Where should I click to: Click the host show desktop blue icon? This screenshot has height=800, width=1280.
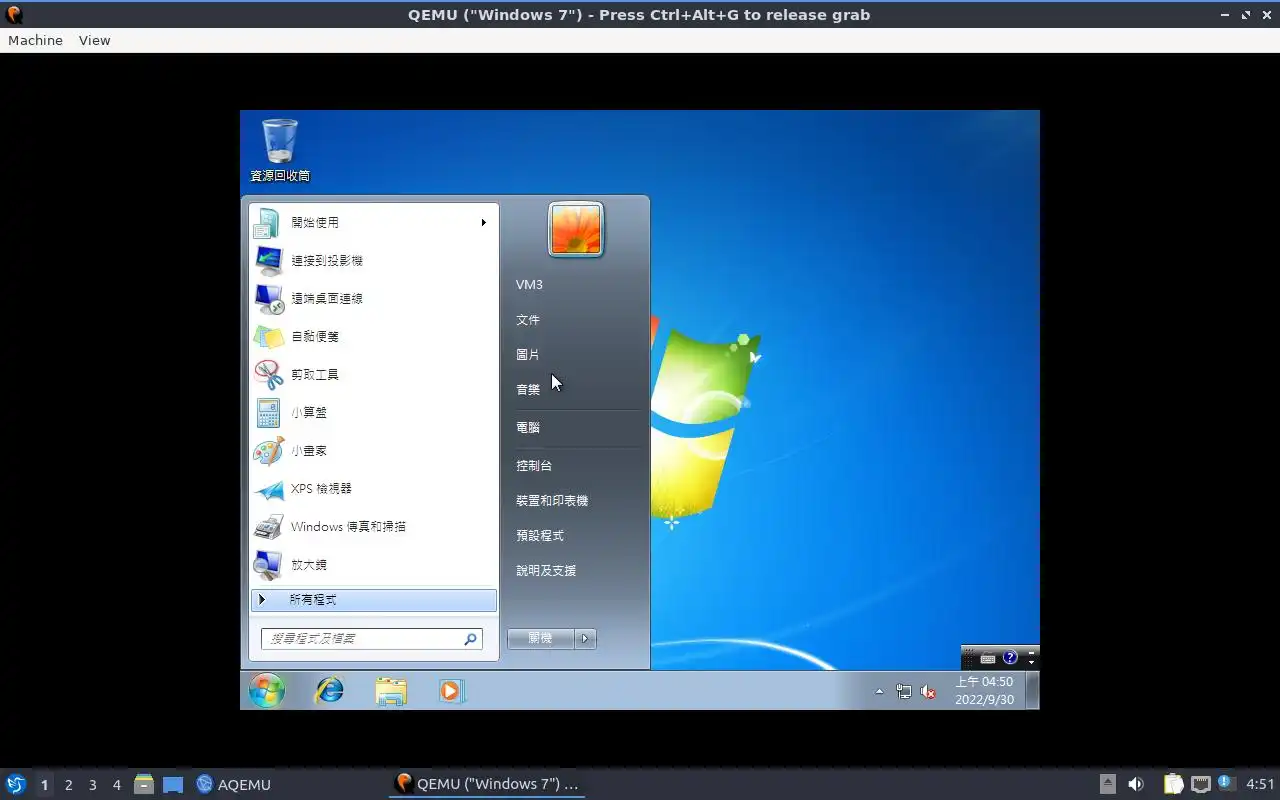pos(173,784)
